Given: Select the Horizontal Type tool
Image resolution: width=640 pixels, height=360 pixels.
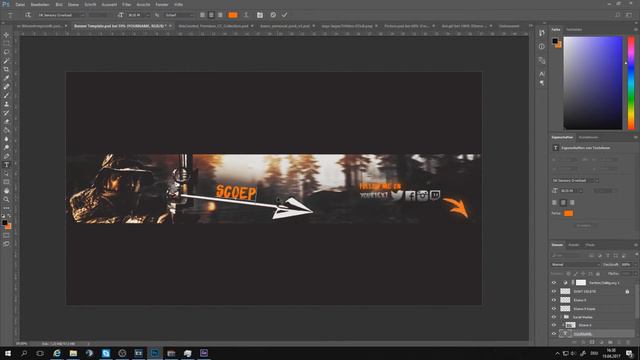Looking at the screenshot, I should (6, 164).
